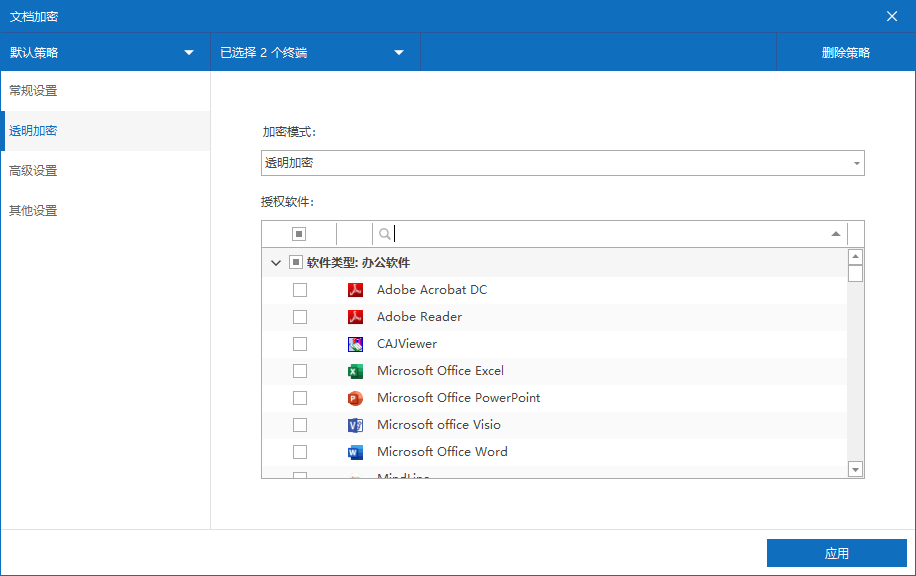Click the Microsoft Office Word icon
Viewport: 916px width, 576px height.
click(355, 452)
